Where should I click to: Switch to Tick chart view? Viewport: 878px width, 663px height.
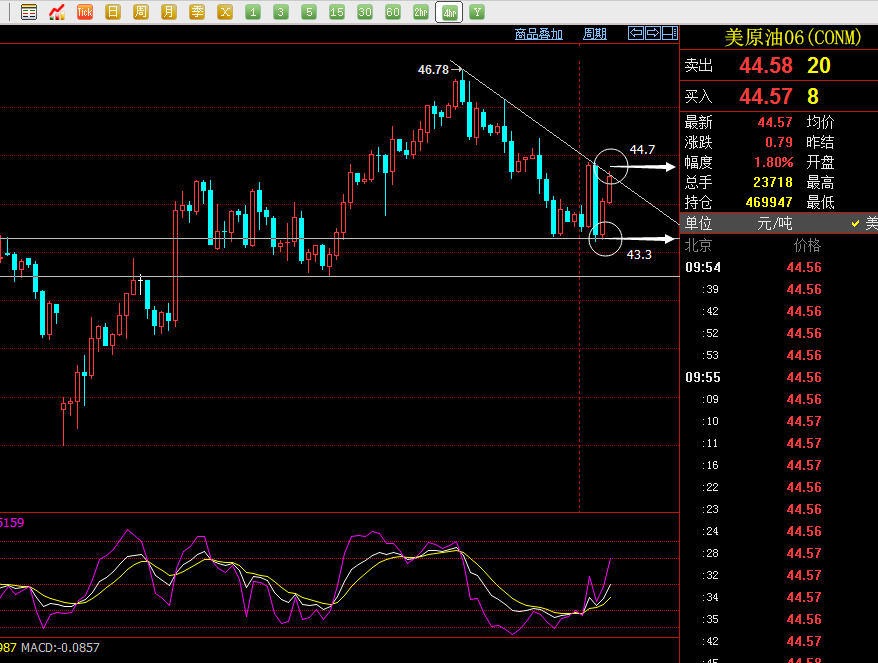click(85, 12)
